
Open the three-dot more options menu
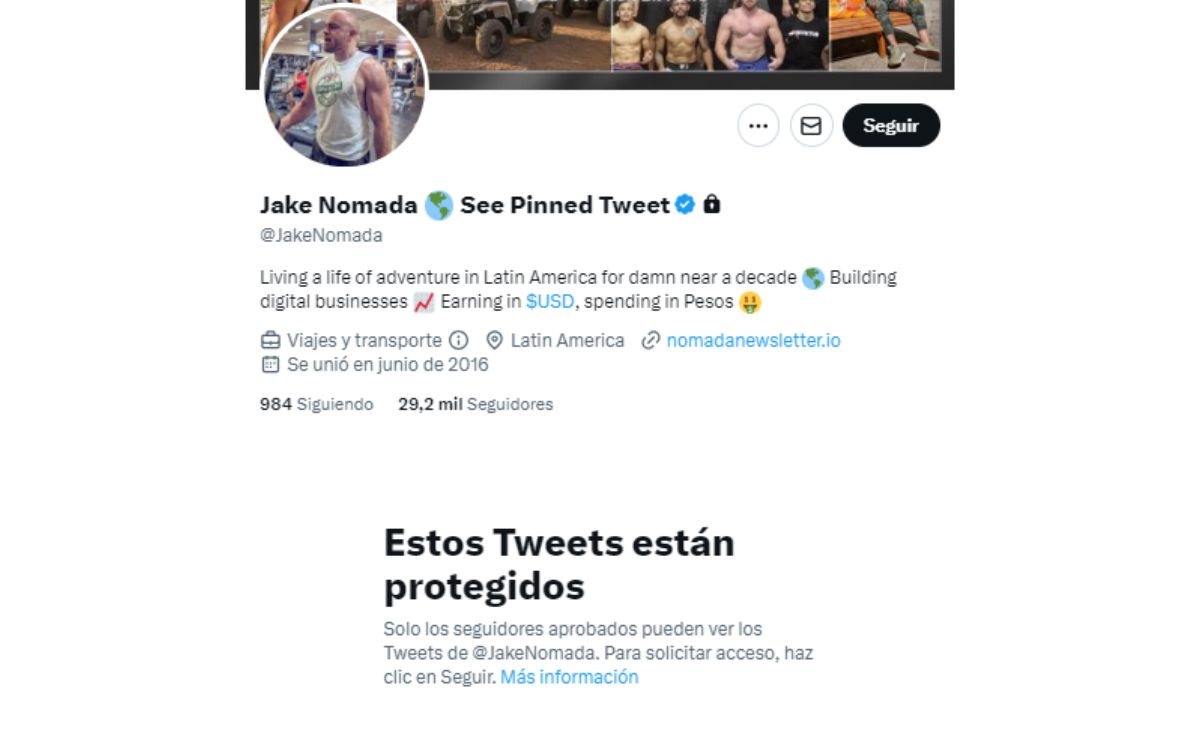coord(758,126)
